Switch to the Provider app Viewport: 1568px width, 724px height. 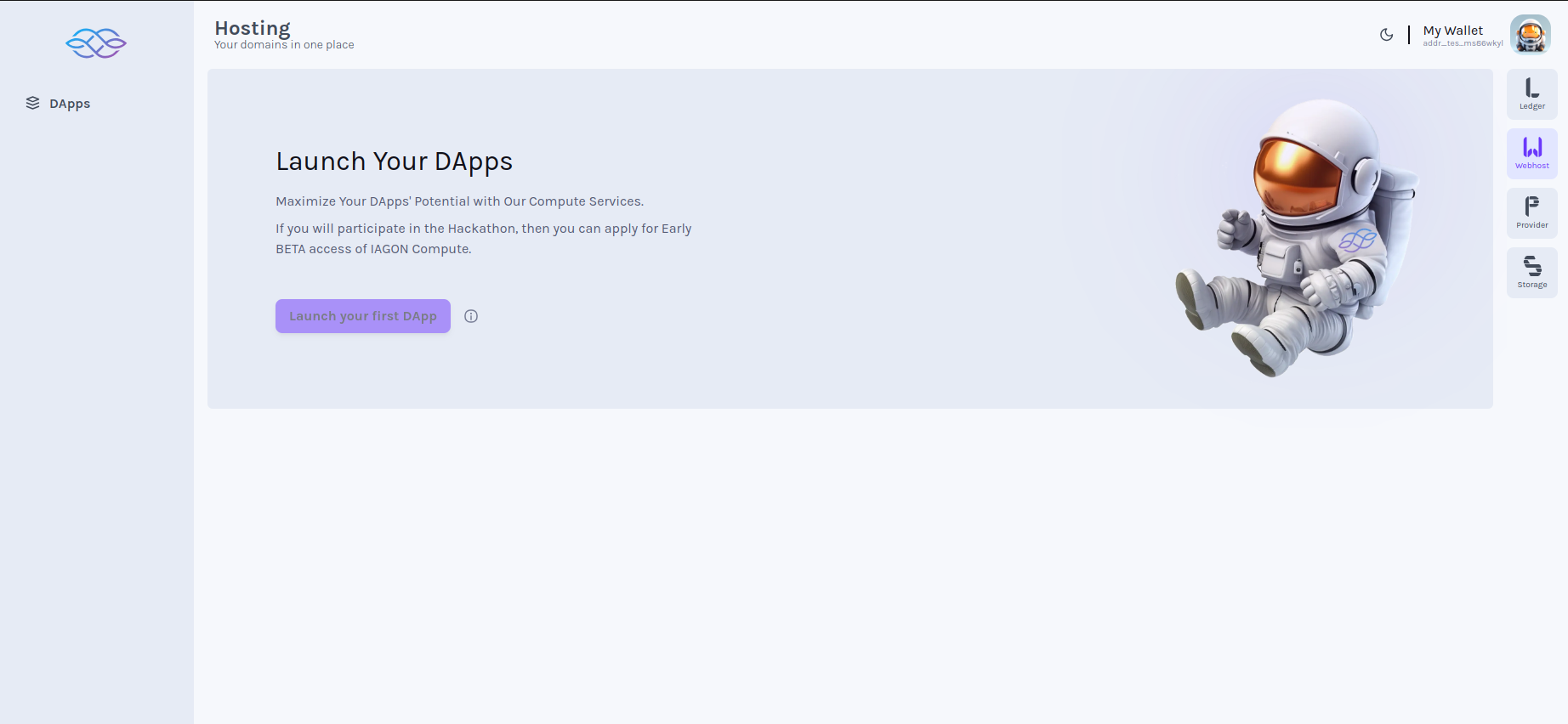pyautogui.click(x=1532, y=213)
